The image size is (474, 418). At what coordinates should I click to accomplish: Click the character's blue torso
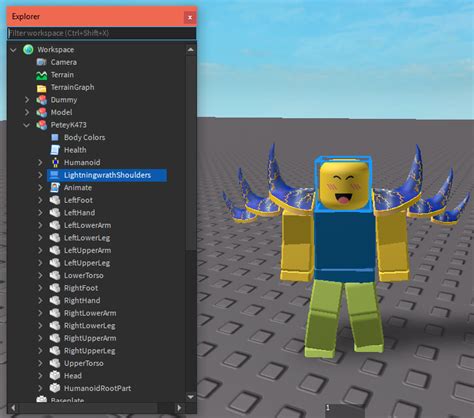[344, 245]
